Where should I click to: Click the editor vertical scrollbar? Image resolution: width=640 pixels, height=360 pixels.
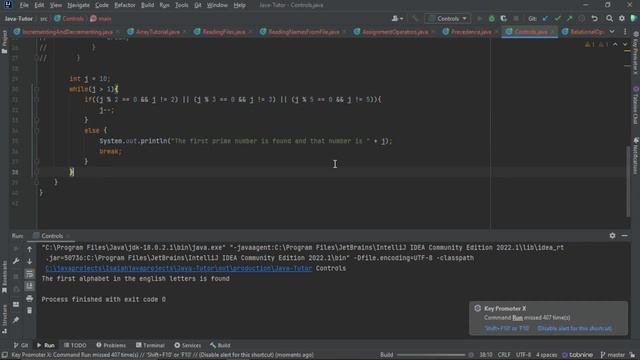click(628, 182)
